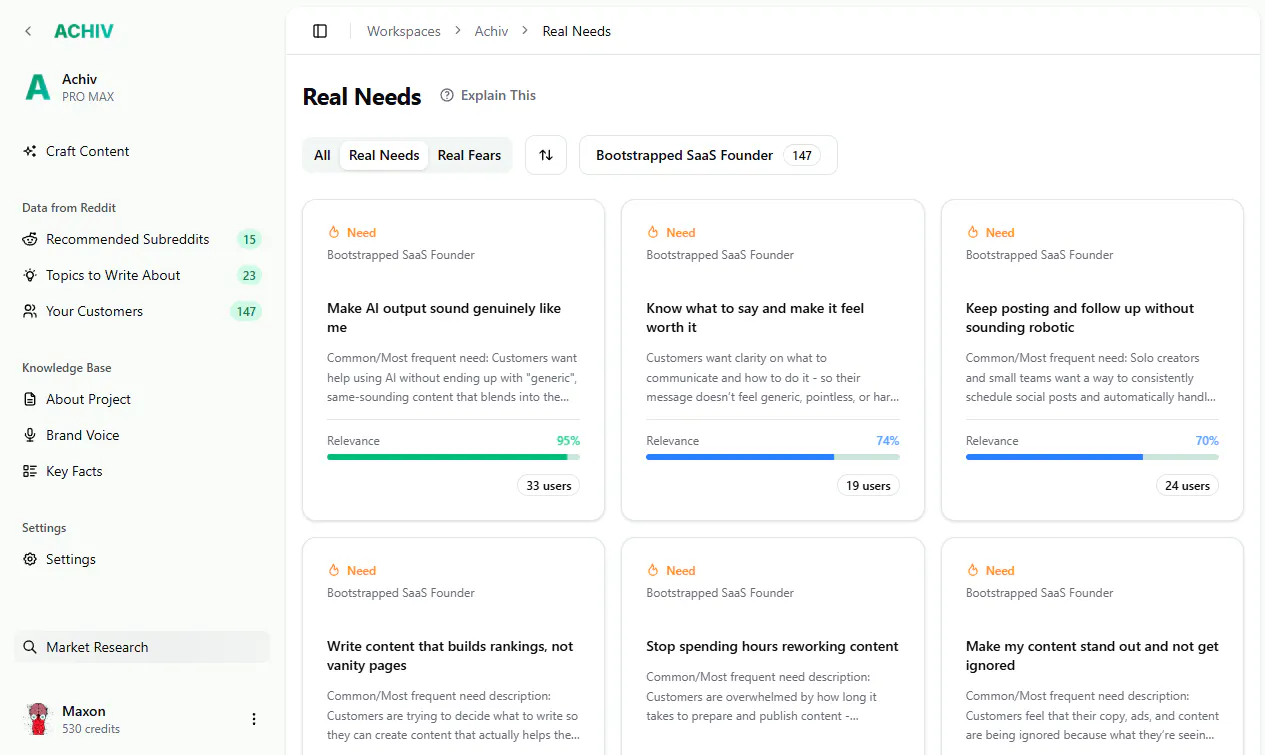Open the Bootstrapped SaaS Founder persona filter

pyautogui.click(x=708, y=155)
